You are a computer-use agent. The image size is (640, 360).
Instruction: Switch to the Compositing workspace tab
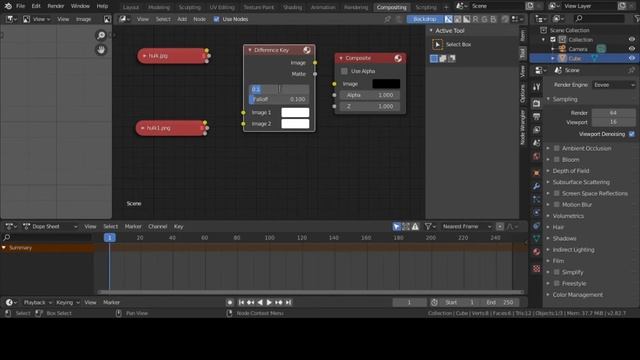coord(391,7)
